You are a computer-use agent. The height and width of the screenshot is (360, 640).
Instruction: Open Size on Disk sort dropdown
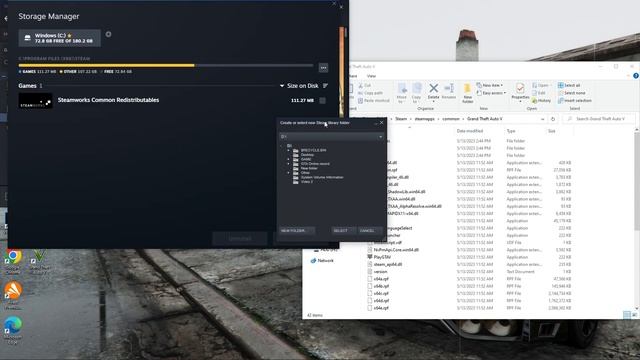(x=299, y=86)
